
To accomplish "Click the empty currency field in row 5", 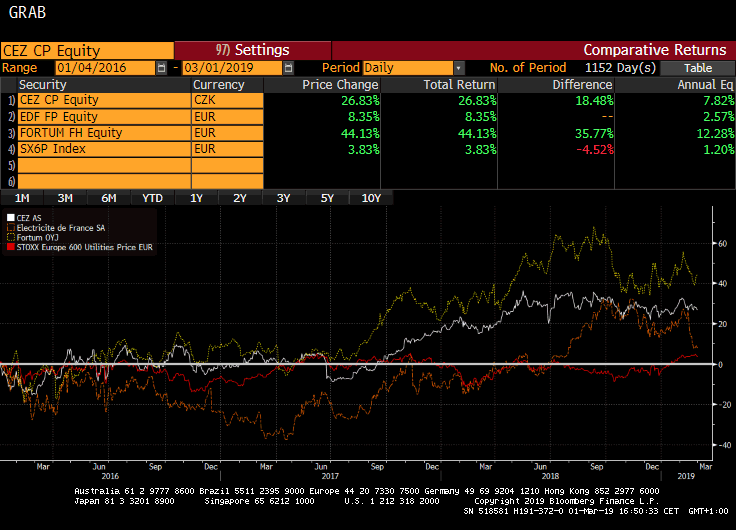I will (228, 165).
